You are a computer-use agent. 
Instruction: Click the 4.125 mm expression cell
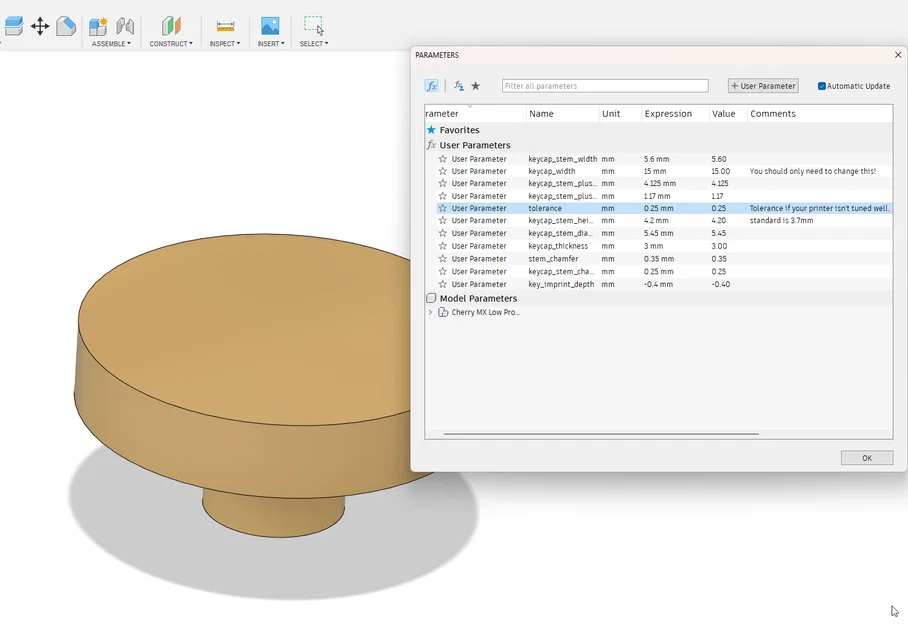[660, 183]
